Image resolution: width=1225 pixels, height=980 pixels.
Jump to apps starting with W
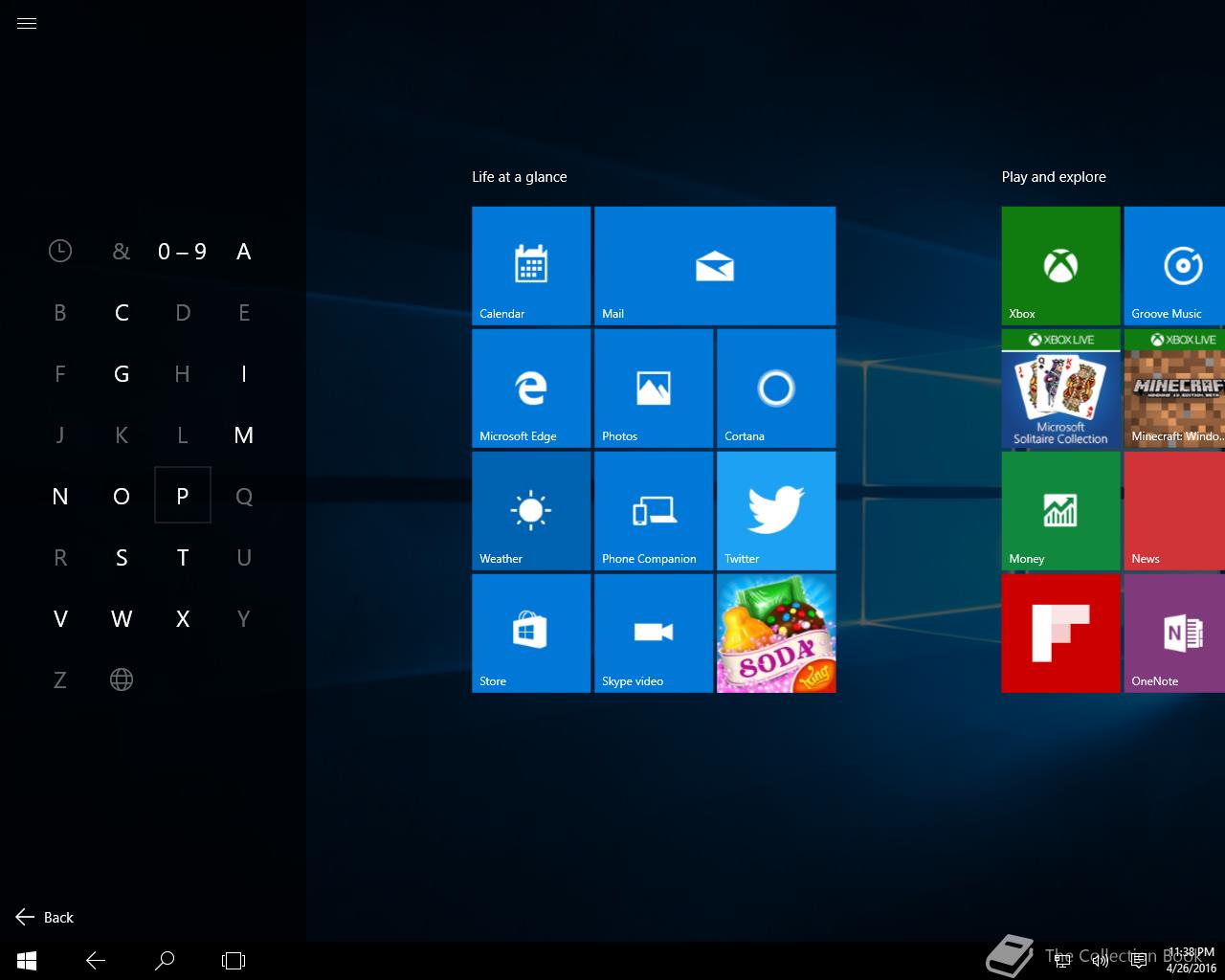click(122, 619)
